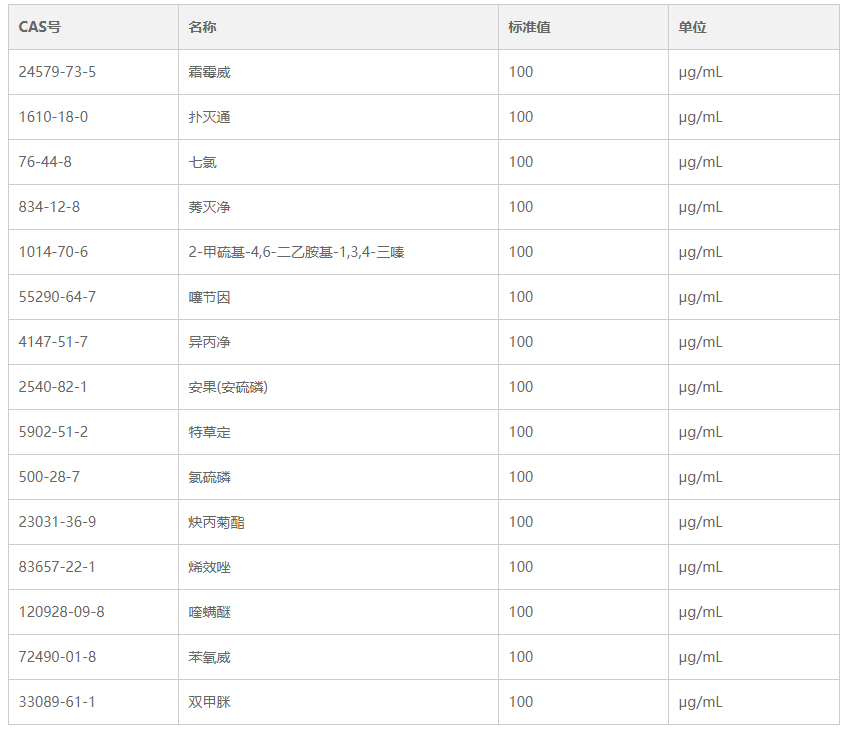The width and height of the screenshot is (855, 734).
Task: Click CAS number 1014-70-6
Action: tap(53, 252)
